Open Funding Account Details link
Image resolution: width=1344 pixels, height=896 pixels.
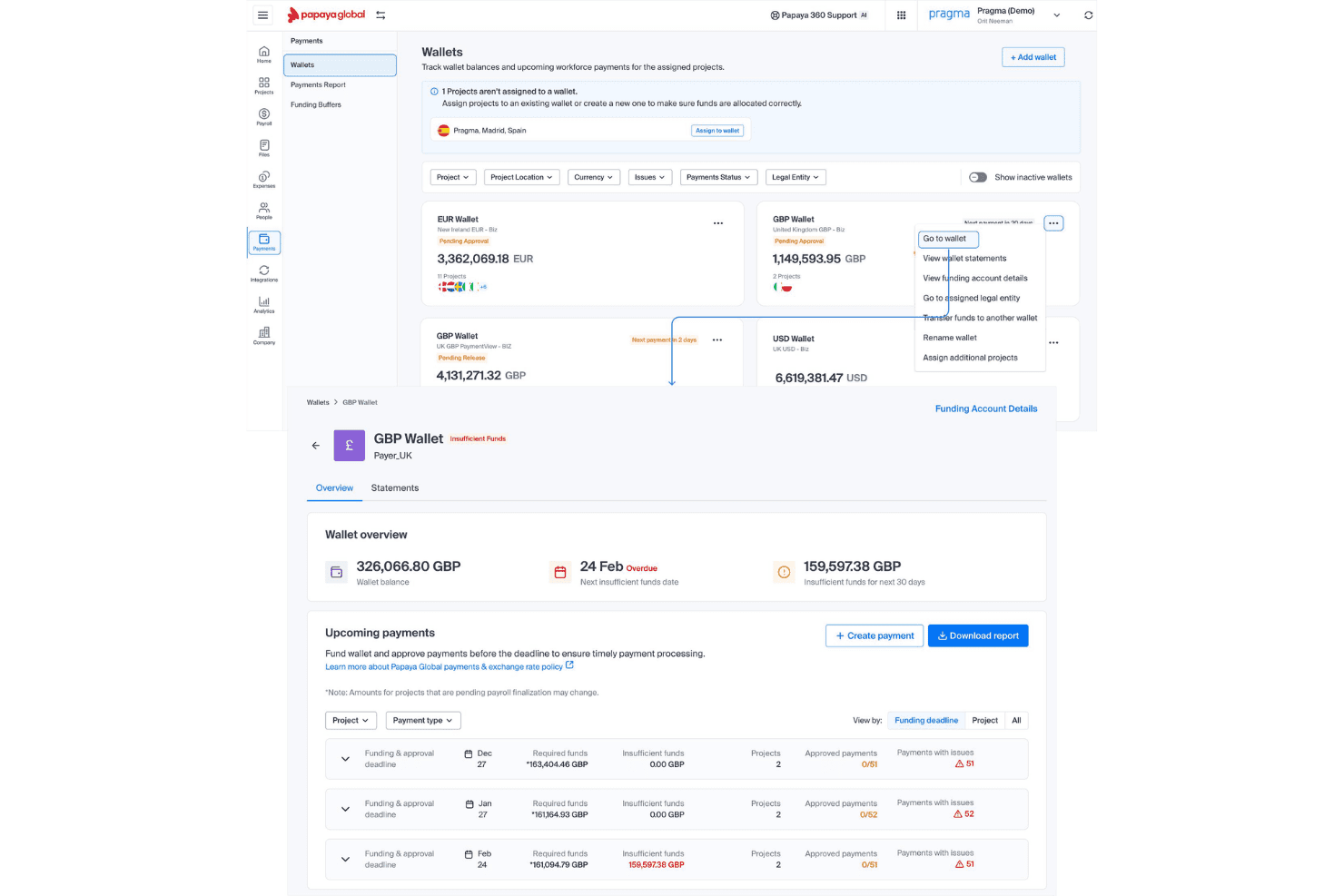[986, 409]
